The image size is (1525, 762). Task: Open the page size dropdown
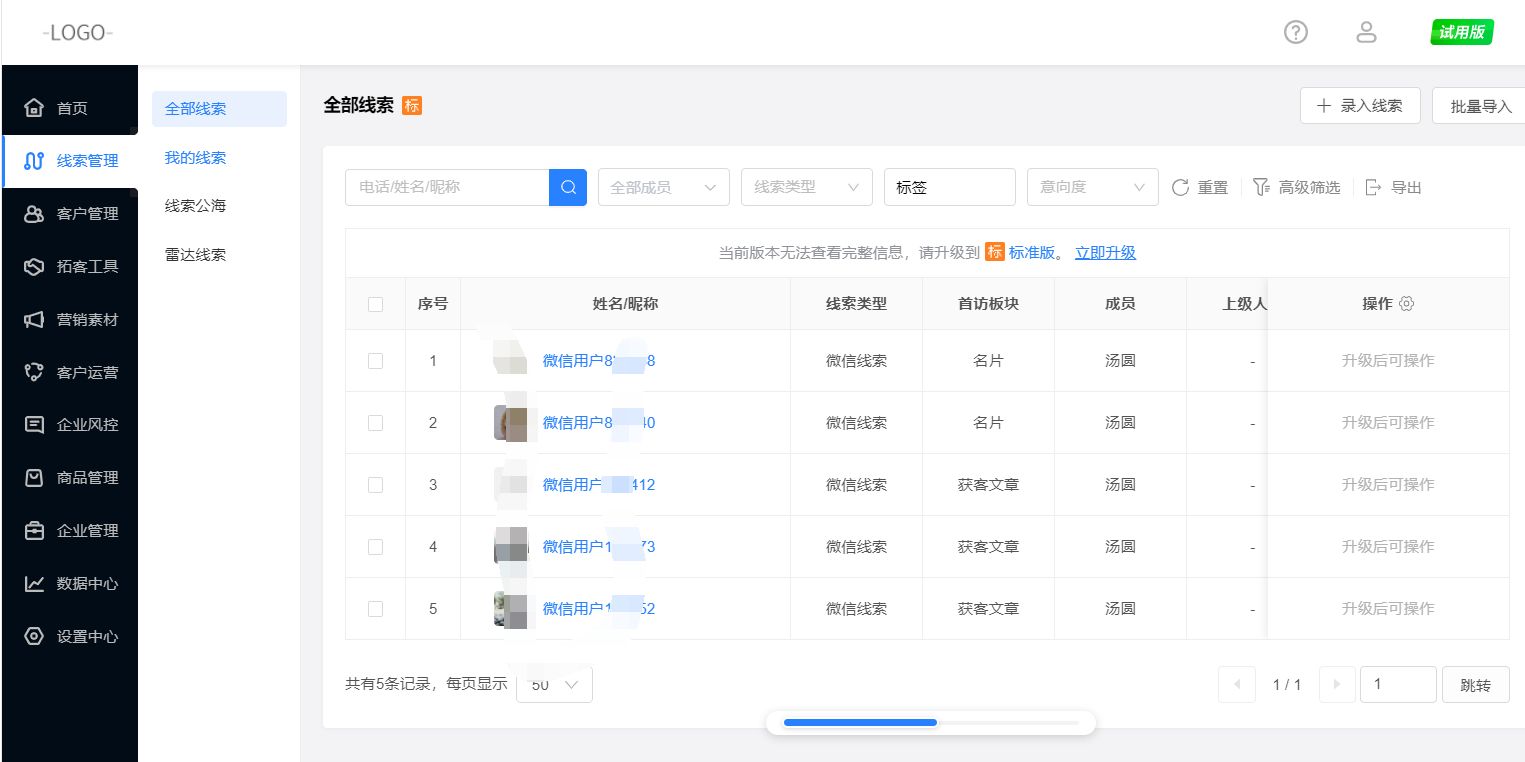pos(554,685)
